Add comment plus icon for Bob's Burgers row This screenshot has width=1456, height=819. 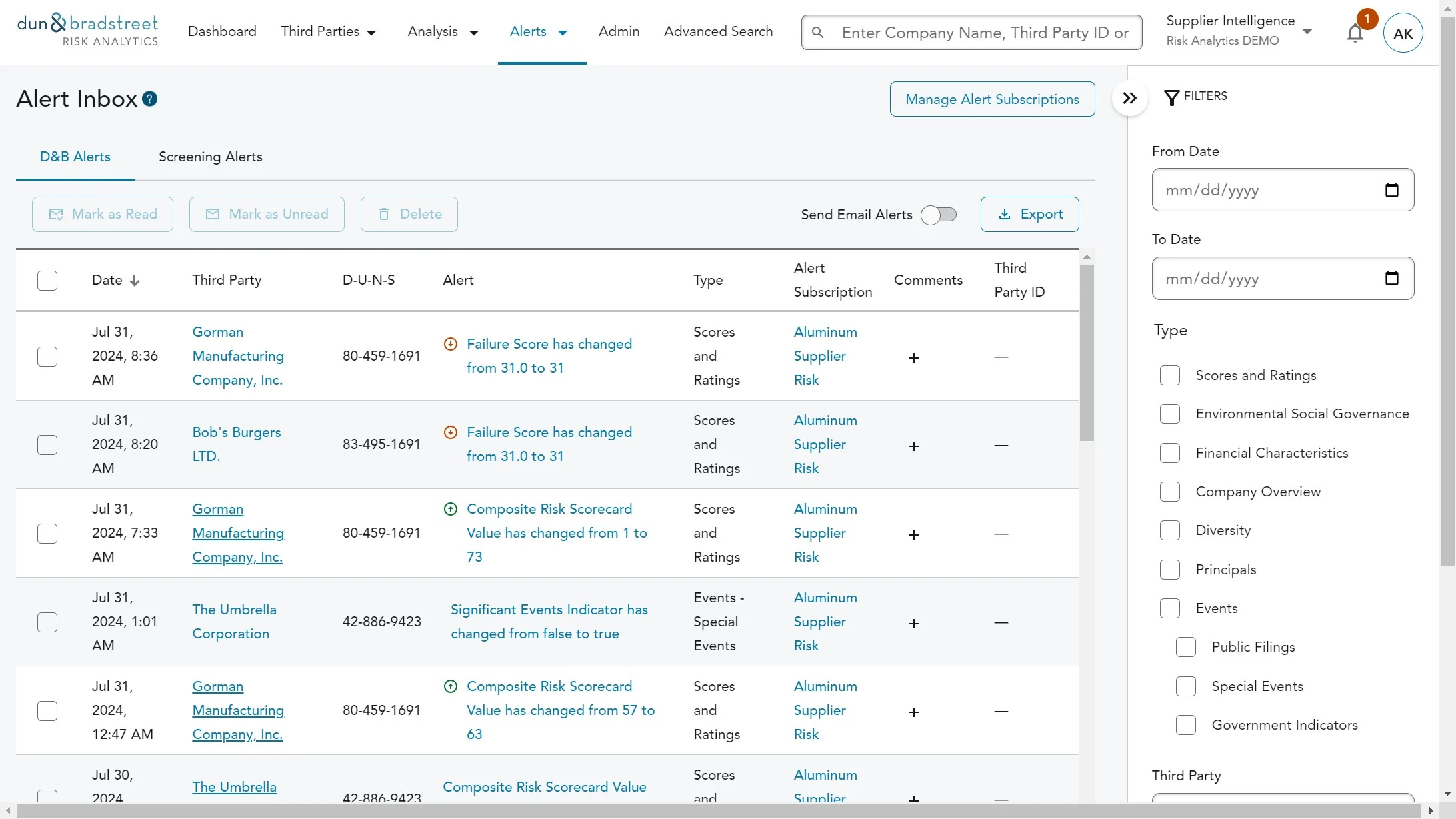coord(914,446)
